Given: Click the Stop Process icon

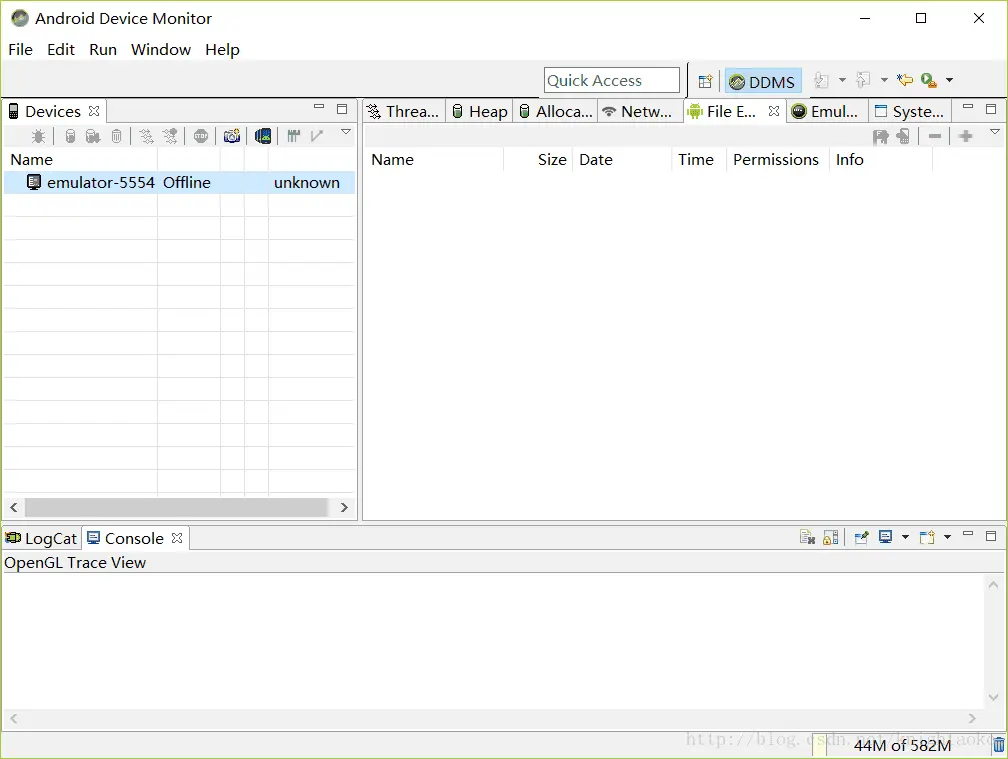Looking at the screenshot, I should pyautogui.click(x=201, y=136).
